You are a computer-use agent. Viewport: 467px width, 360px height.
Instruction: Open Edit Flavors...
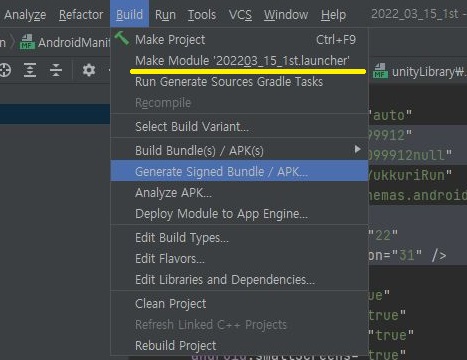point(239,259)
